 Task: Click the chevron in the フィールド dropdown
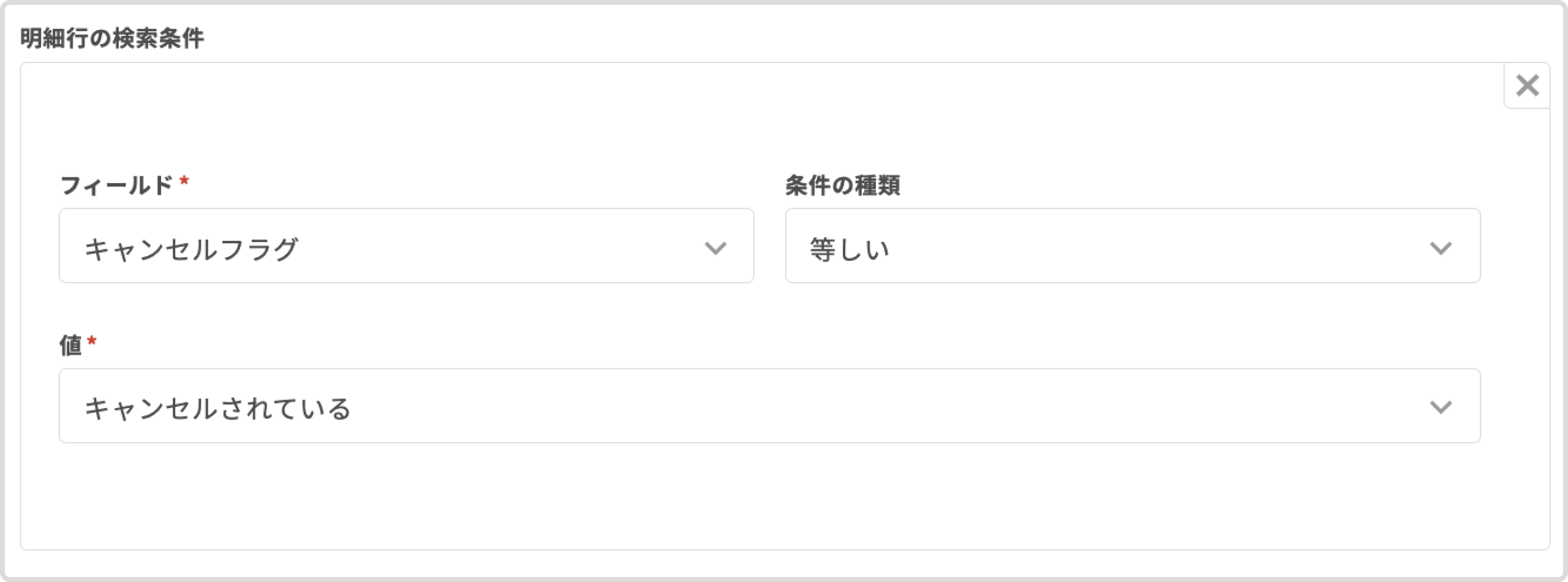(x=715, y=248)
